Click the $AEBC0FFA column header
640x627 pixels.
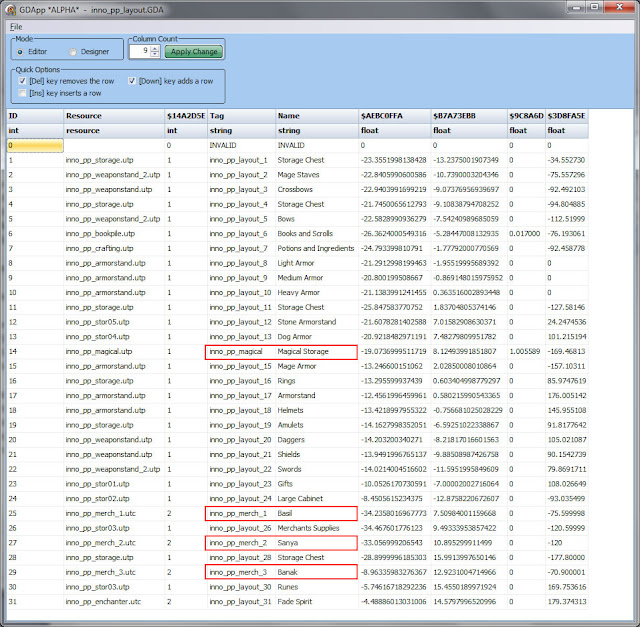coord(394,116)
